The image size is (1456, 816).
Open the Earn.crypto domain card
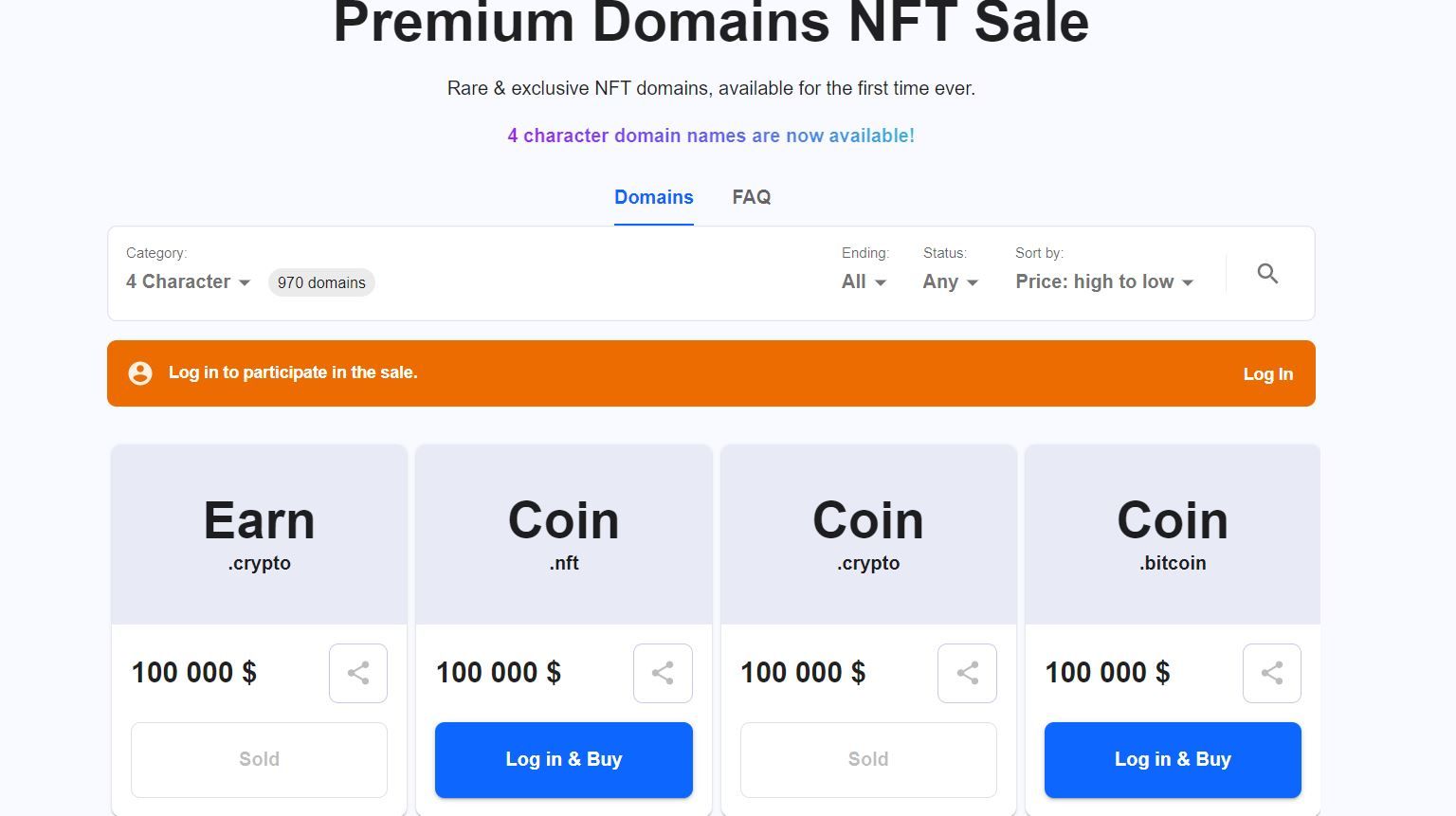[x=259, y=535]
